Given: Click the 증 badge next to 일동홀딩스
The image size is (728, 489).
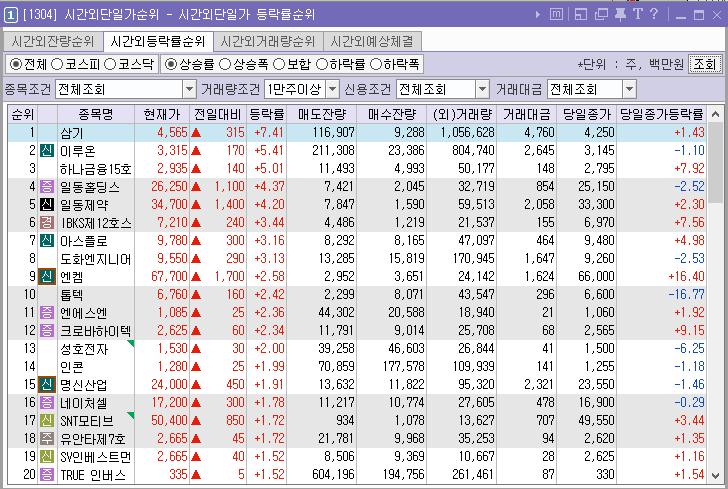Looking at the screenshot, I should pos(46,187).
